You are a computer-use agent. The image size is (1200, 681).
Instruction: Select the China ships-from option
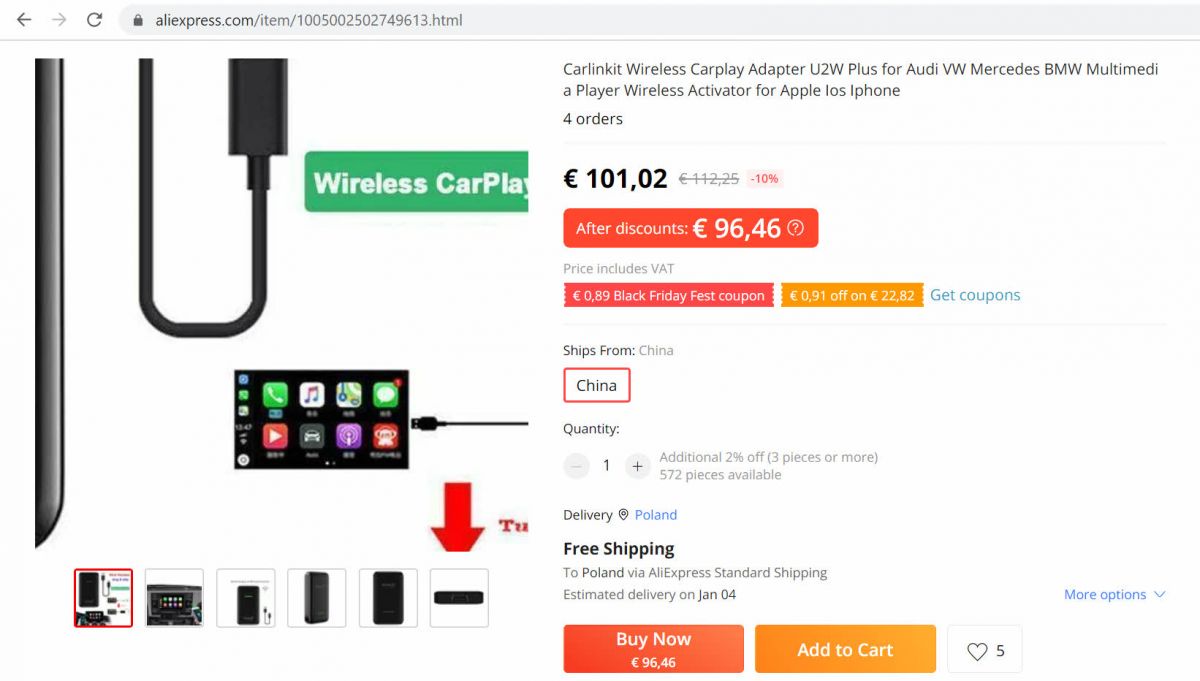(597, 385)
